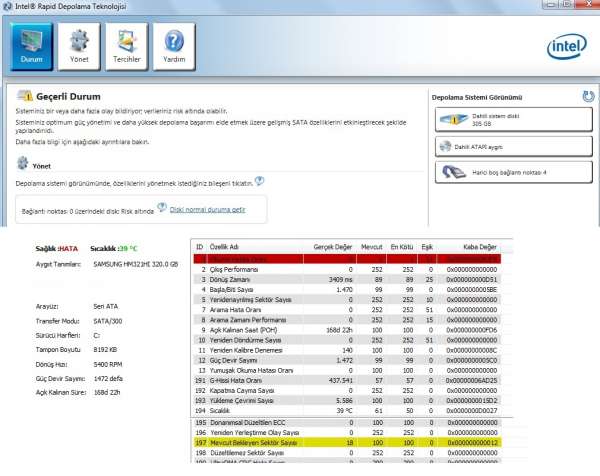Open the Durum status tab
600x476 pixels.
[31, 47]
